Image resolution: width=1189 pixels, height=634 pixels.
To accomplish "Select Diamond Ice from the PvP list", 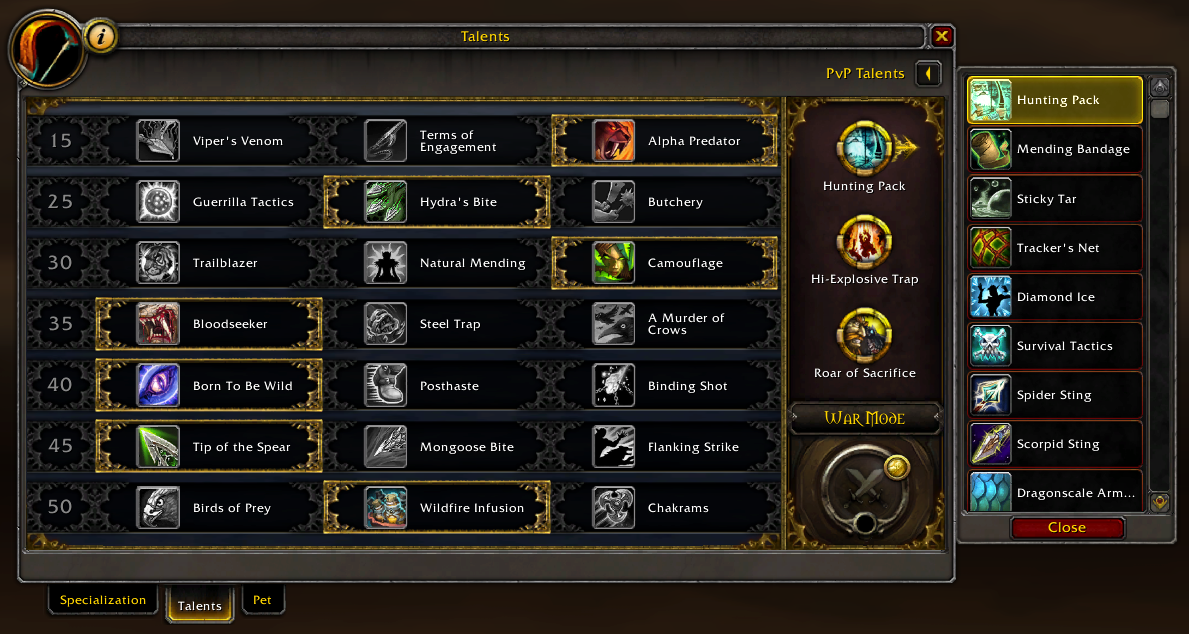I will click(1056, 297).
